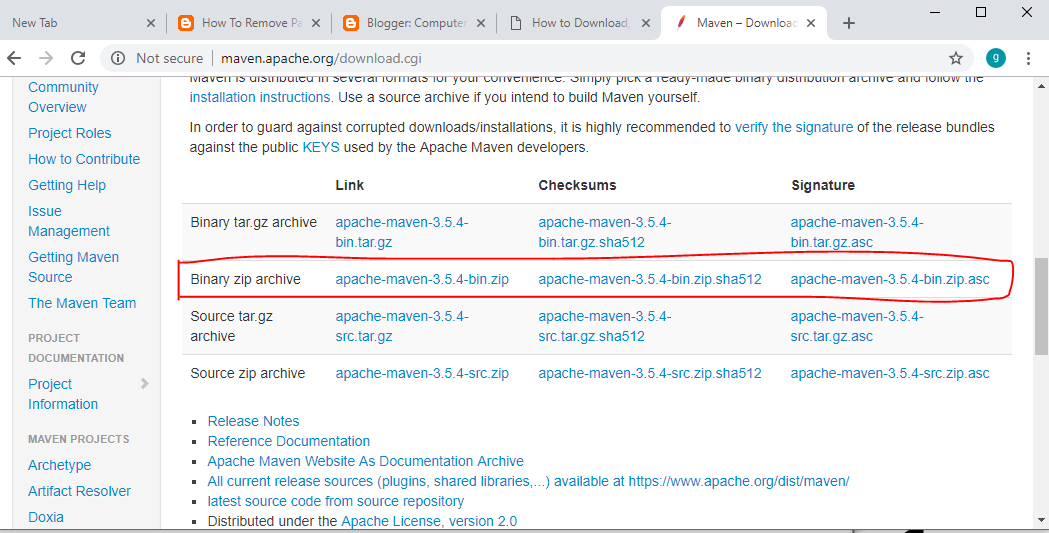1049x533 pixels.
Task: Open Project Information sidebar link
Action: (63, 394)
